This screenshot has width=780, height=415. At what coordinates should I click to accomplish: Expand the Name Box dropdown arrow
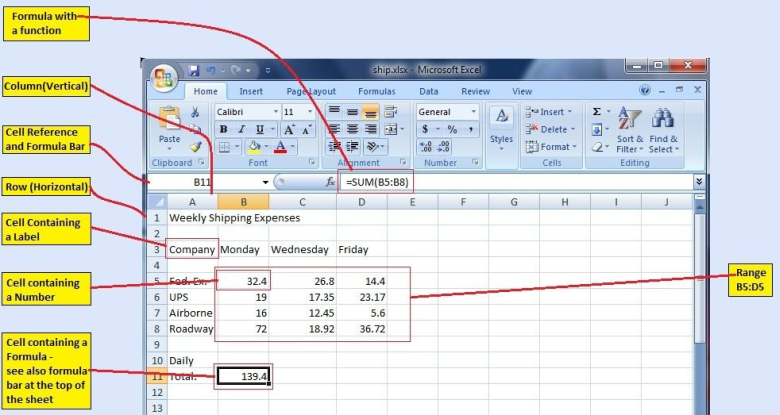[x=266, y=182]
